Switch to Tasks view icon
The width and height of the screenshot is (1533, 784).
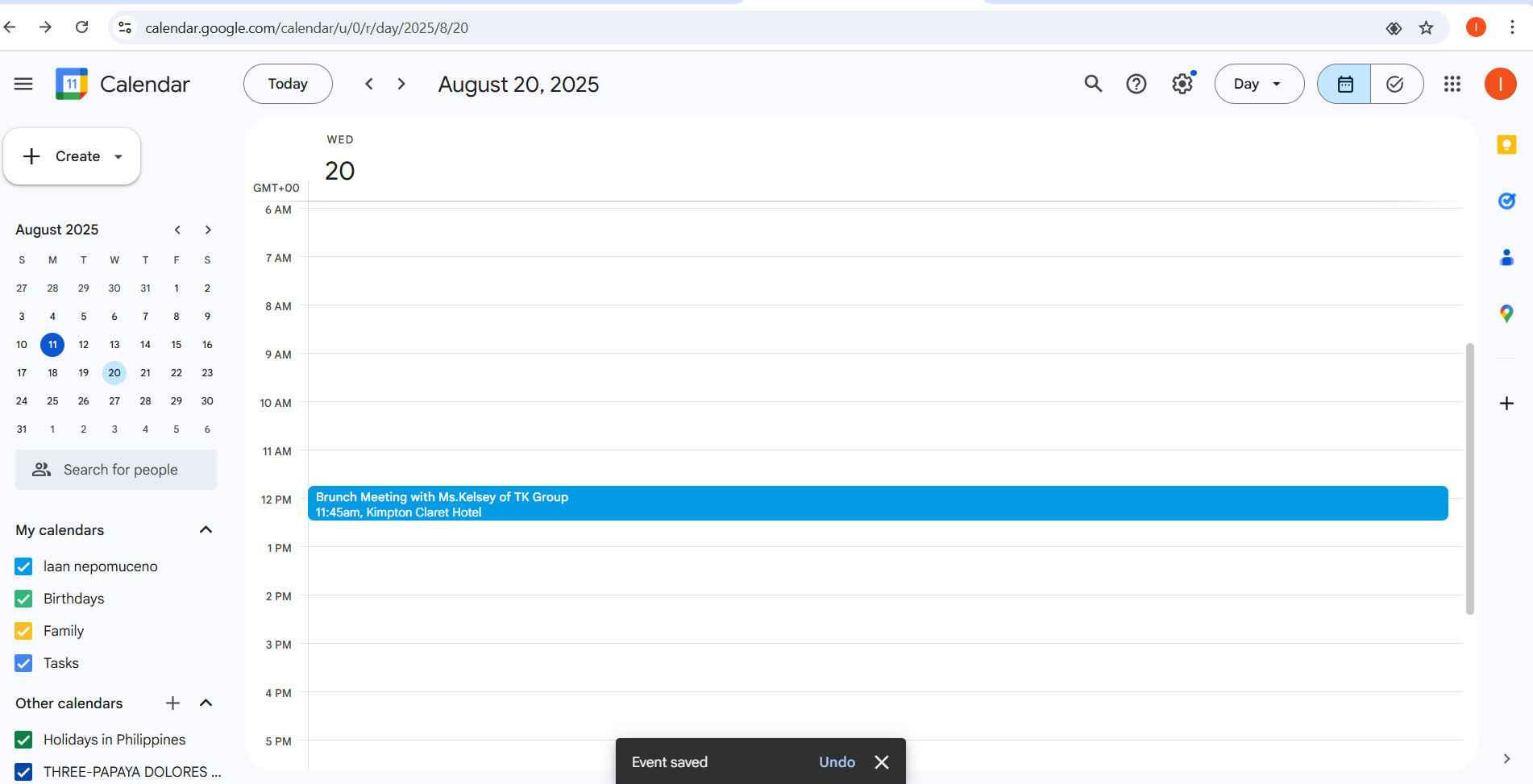1396,84
